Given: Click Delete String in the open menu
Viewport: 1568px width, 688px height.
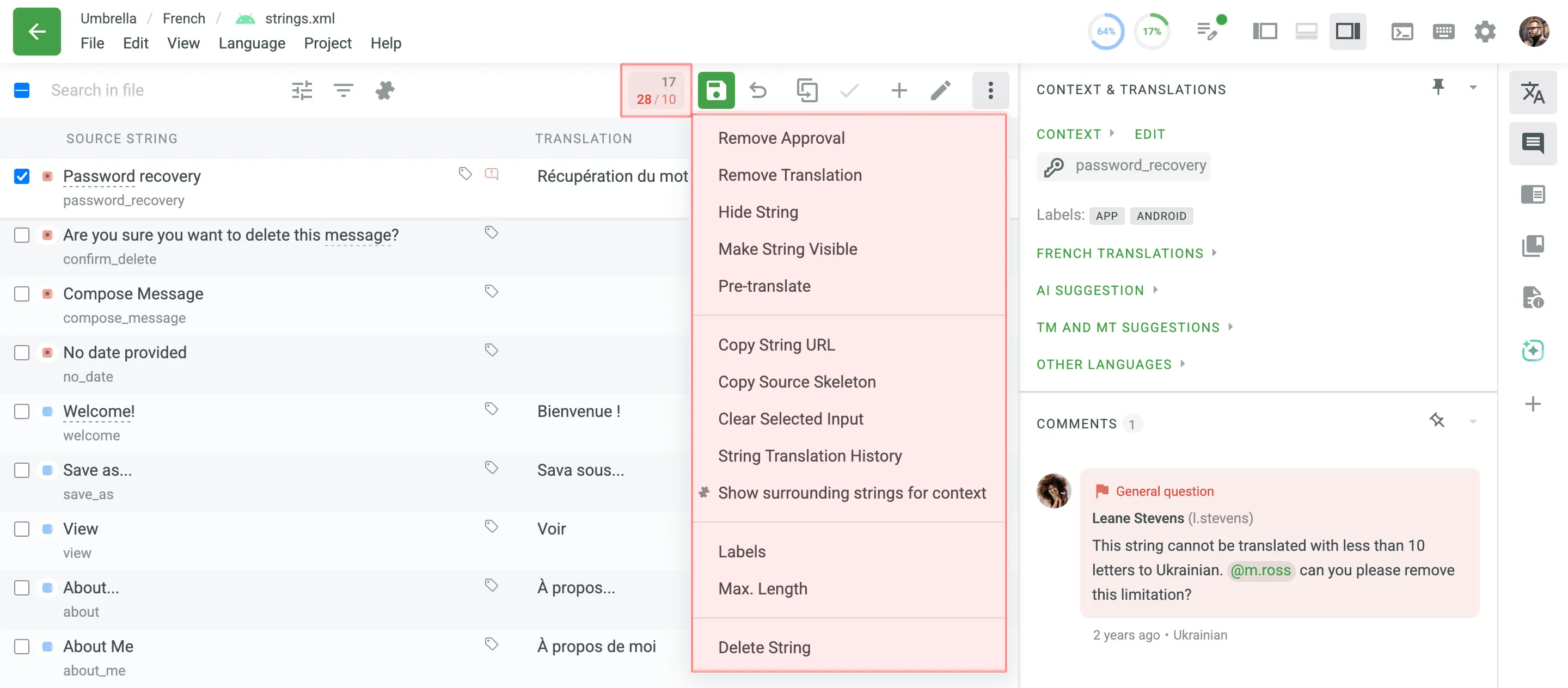Looking at the screenshot, I should pyautogui.click(x=765, y=647).
